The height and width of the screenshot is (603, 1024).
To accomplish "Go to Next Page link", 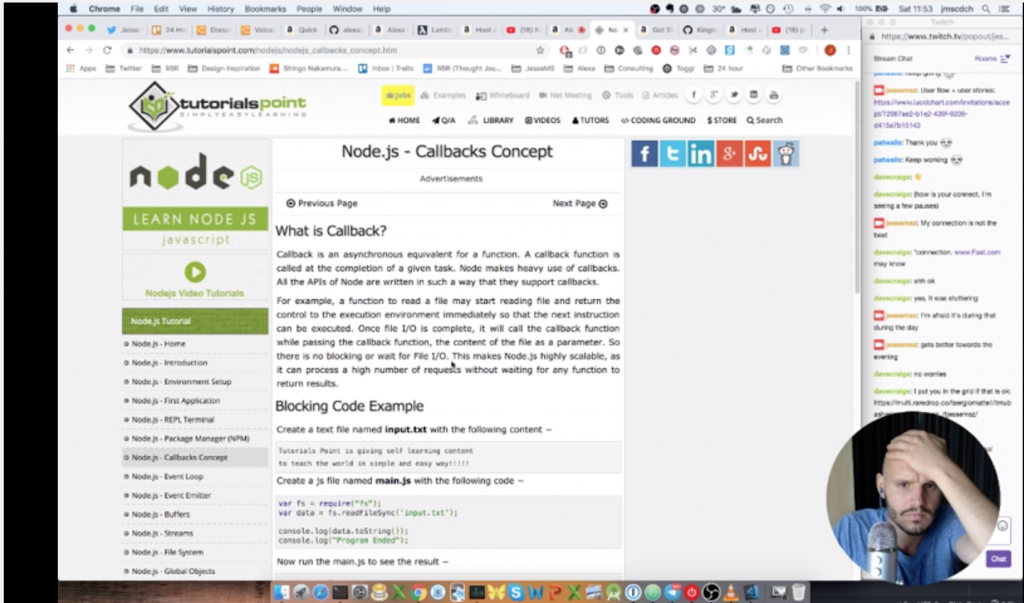I will 580,203.
